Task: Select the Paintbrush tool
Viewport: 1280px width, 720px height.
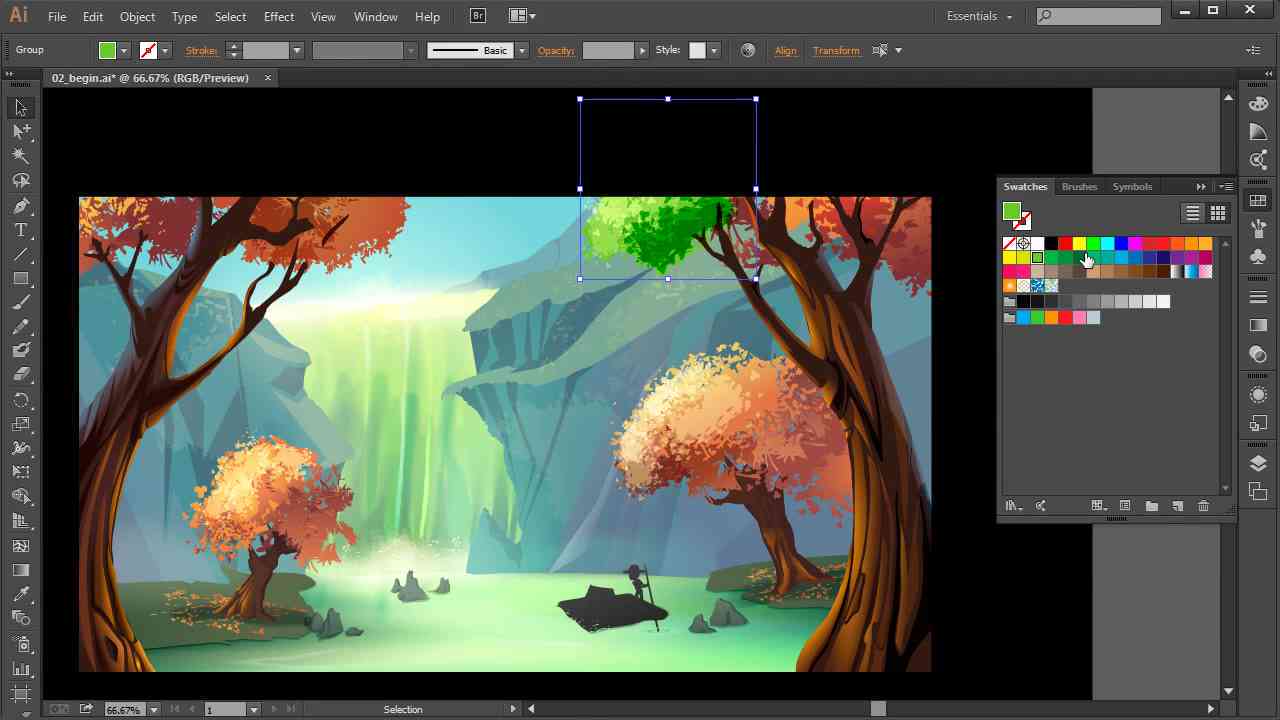Action: point(21,302)
